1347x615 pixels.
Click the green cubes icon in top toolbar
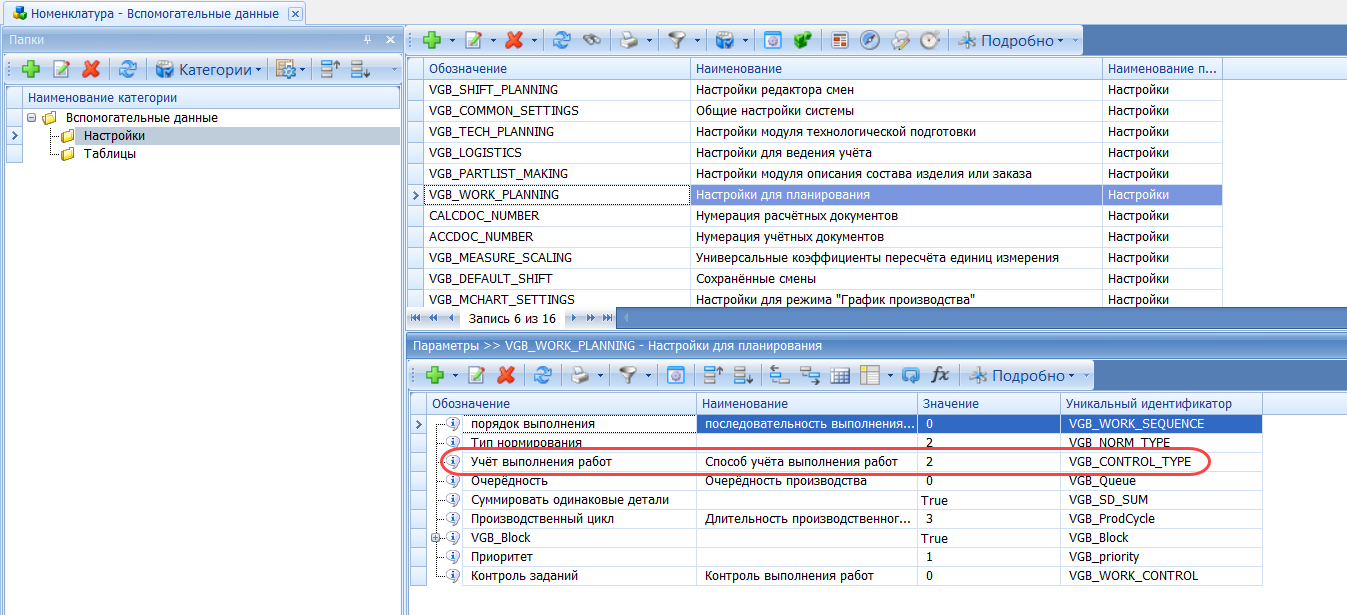coord(802,40)
